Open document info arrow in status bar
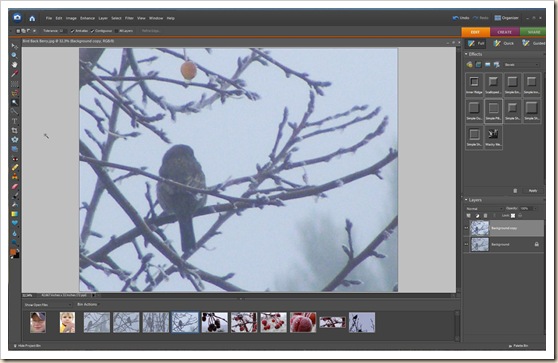 tap(94, 295)
